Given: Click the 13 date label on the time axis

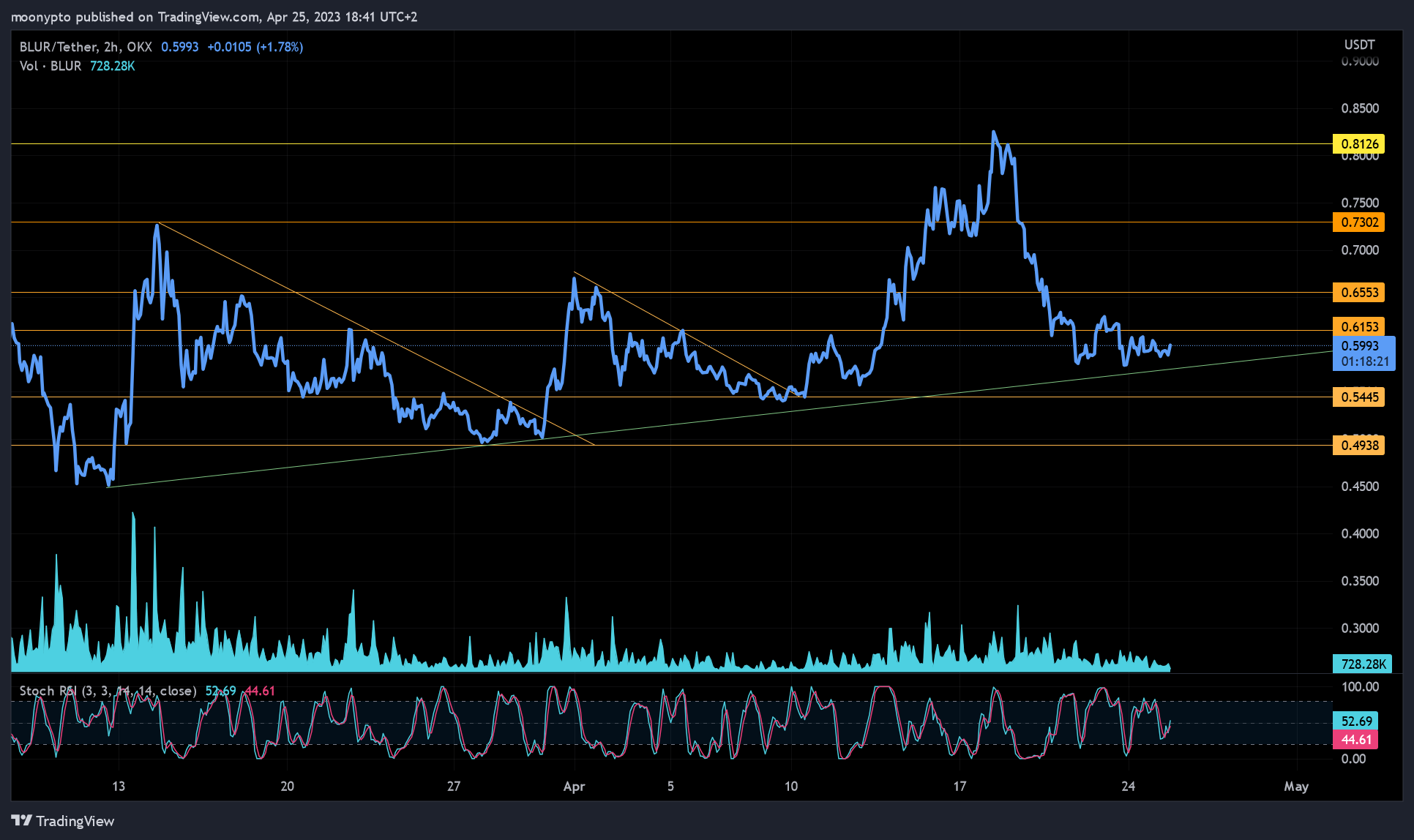Looking at the screenshot, I should click(x=119, y=787).
